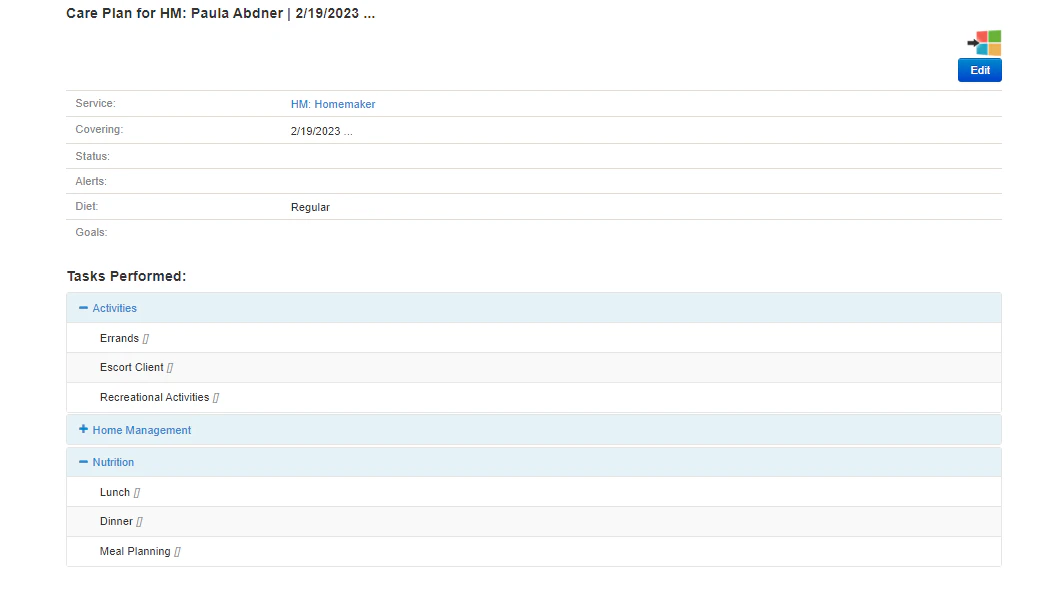Click the colorful Windows export icon
Viewport: 1062px width, 606px height.
[987, 42]
